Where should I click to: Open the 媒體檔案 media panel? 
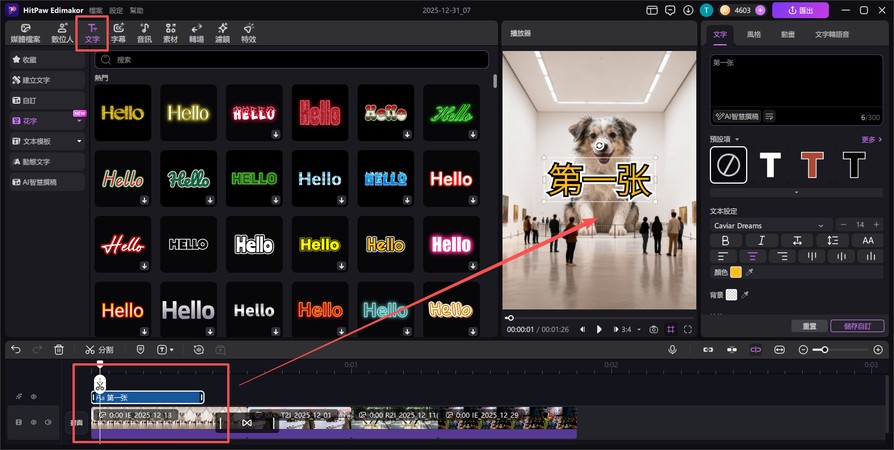25,34
